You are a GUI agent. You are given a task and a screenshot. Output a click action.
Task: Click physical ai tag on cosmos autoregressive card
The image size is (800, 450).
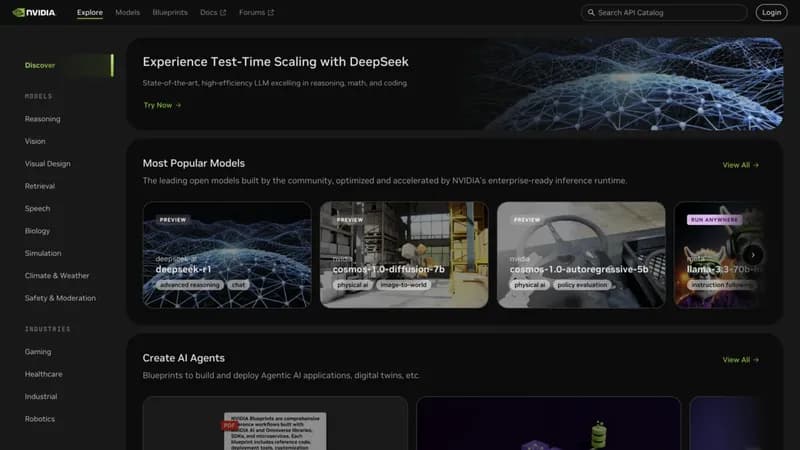530,285
